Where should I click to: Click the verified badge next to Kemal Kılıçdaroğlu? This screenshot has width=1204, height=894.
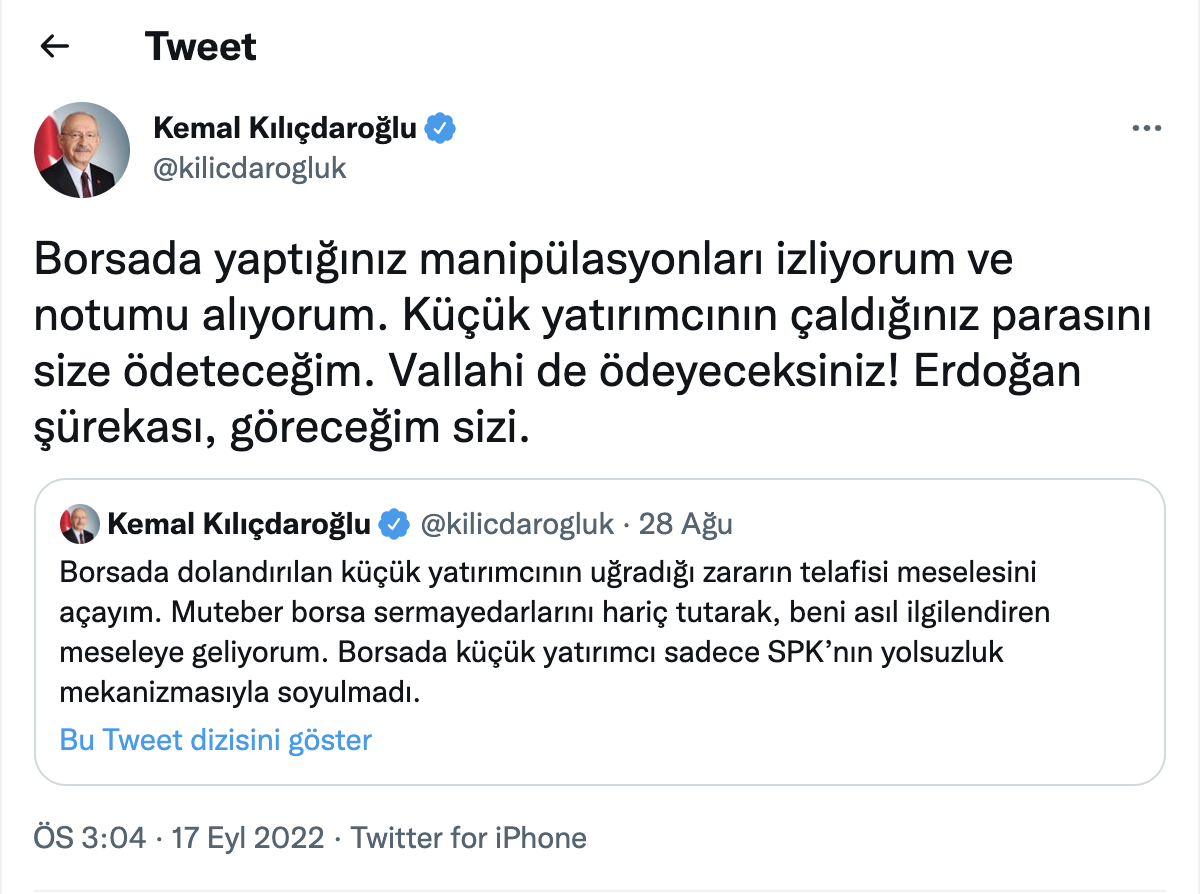441,128
